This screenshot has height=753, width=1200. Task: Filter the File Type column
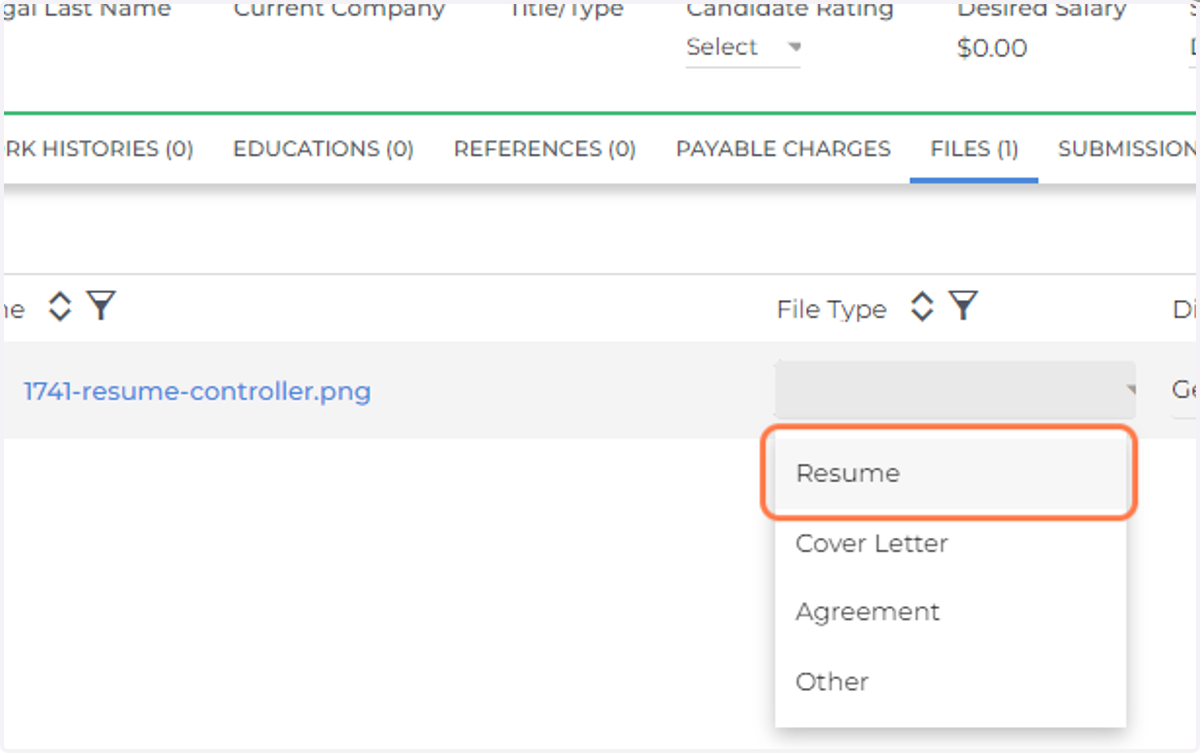pos(962,306)
